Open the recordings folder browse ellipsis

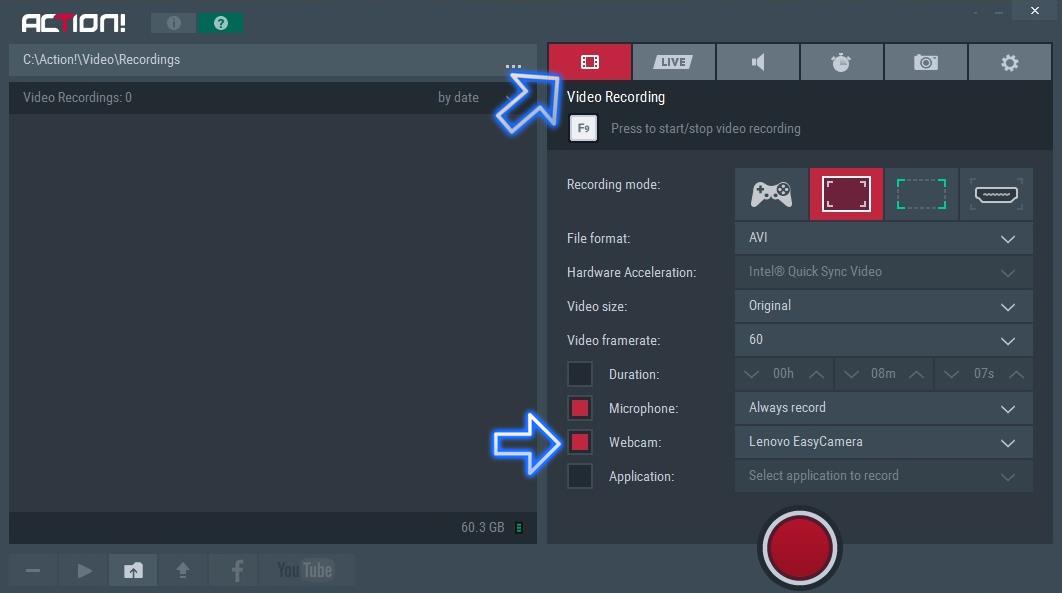pyautogui.click(x=513, y=67)
